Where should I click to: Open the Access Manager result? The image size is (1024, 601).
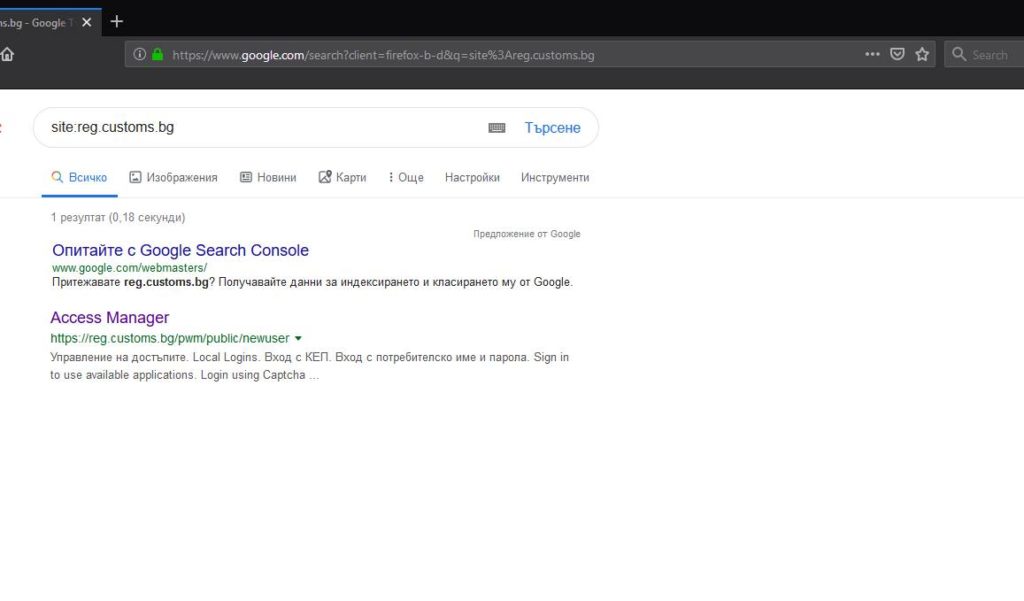pos(110,317)
